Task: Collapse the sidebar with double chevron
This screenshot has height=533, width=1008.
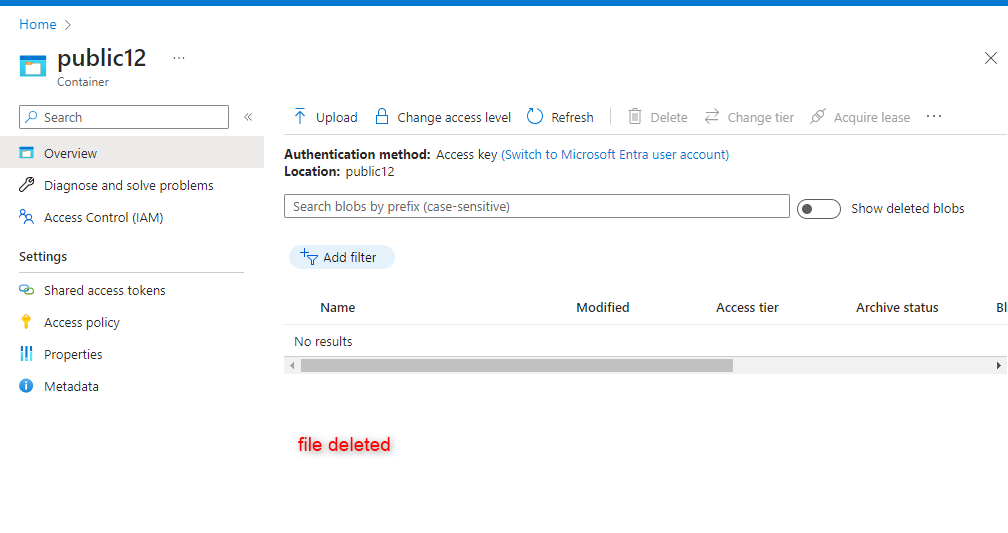Action: point(248,117)
